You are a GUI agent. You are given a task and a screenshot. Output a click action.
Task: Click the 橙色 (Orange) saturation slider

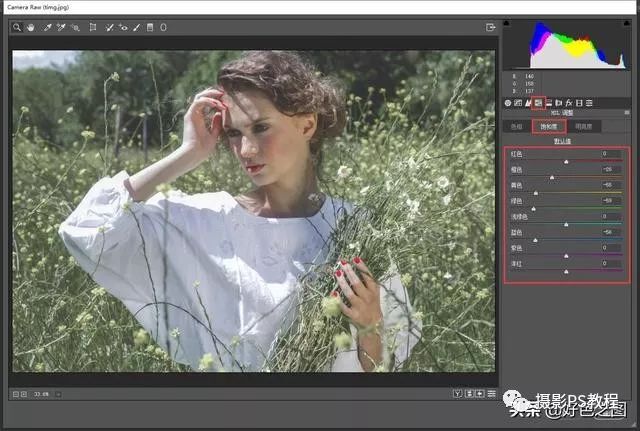(553, 177)
